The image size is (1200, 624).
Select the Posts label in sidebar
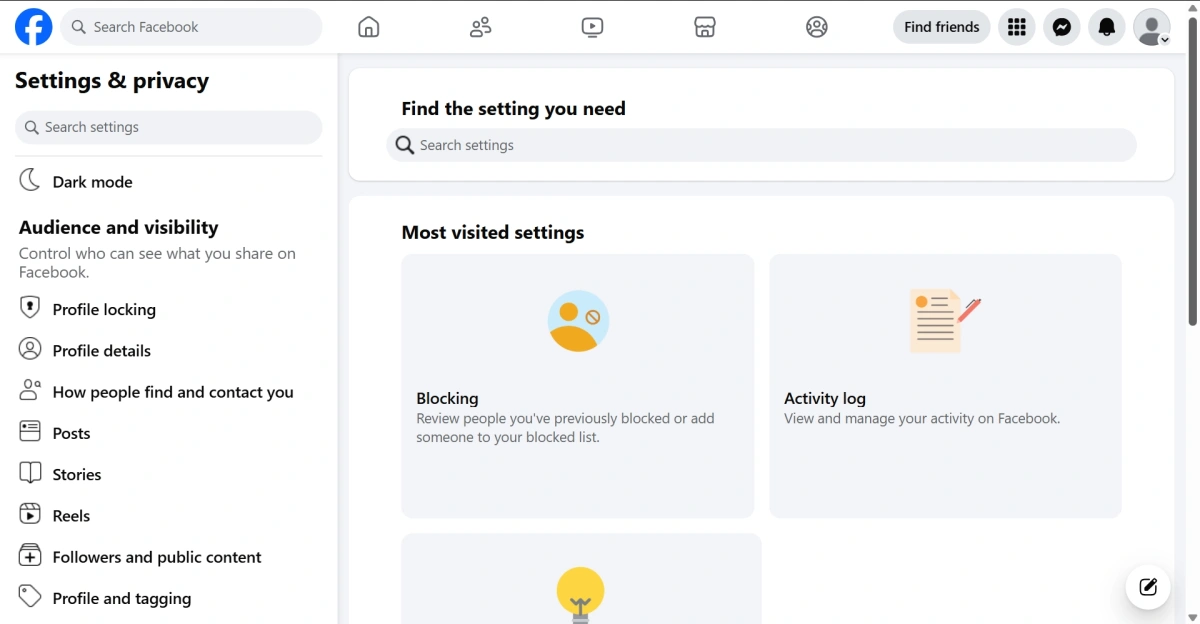coord(72,433)
